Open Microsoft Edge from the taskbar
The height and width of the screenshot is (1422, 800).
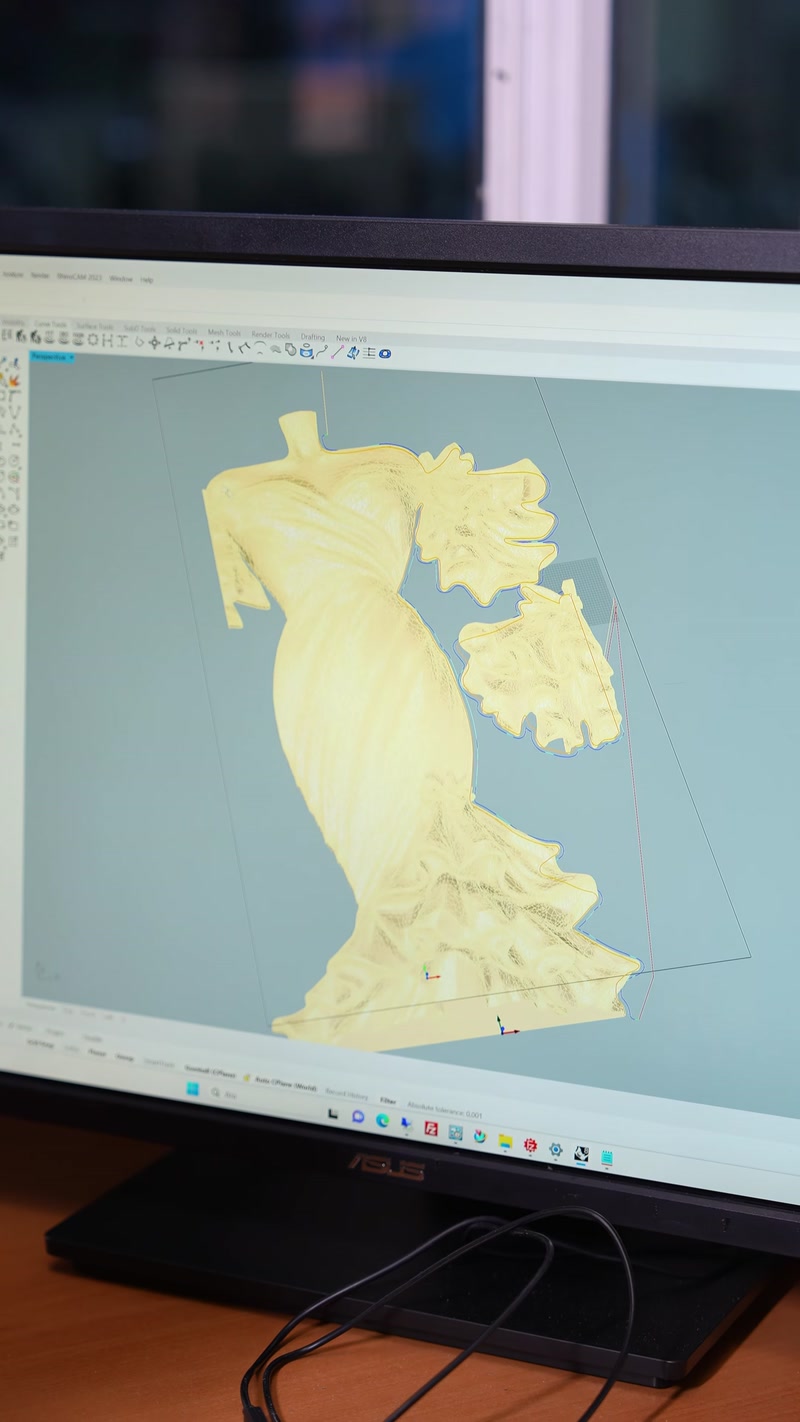[x=382, y=1121]
